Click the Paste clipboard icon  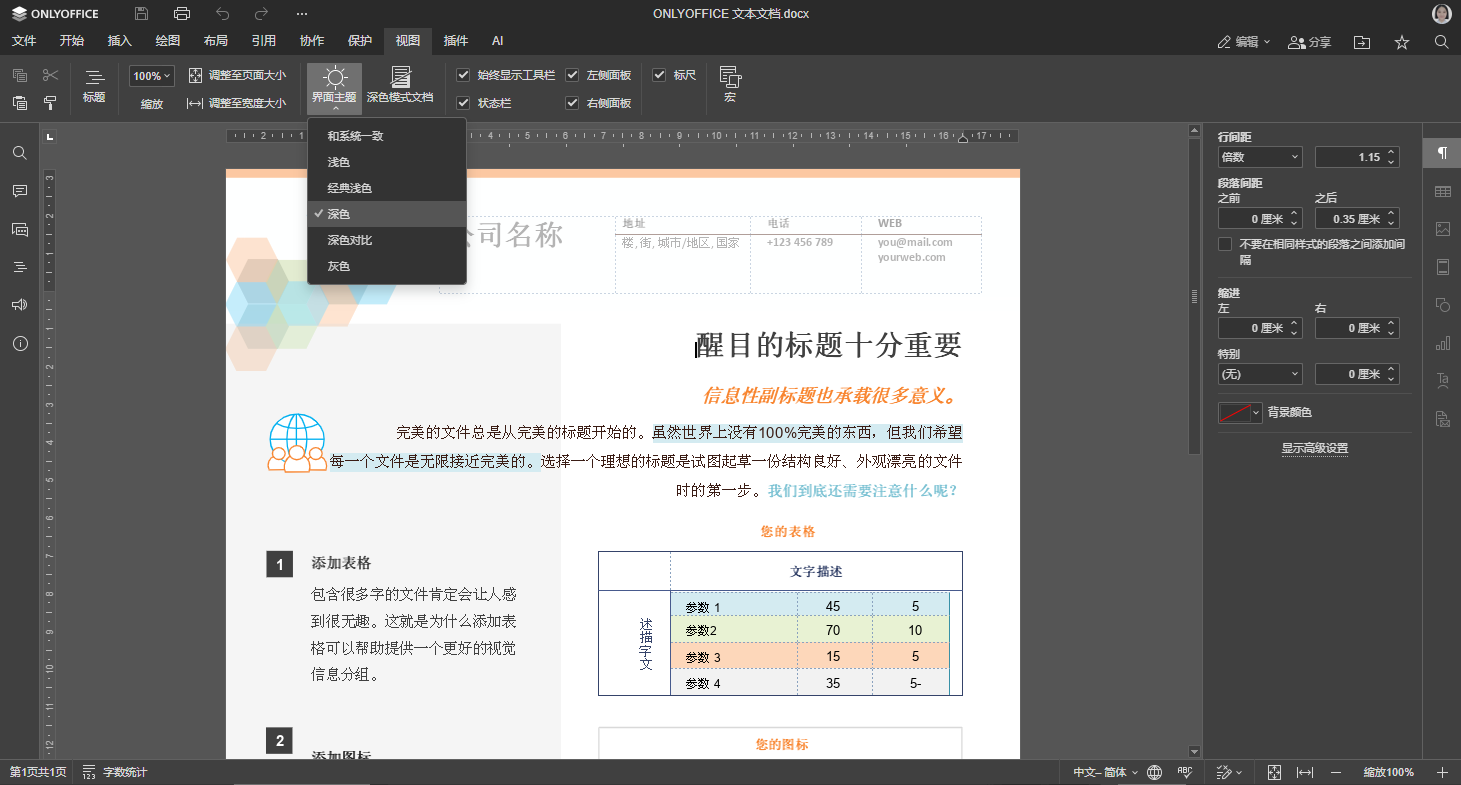[20, 103]
